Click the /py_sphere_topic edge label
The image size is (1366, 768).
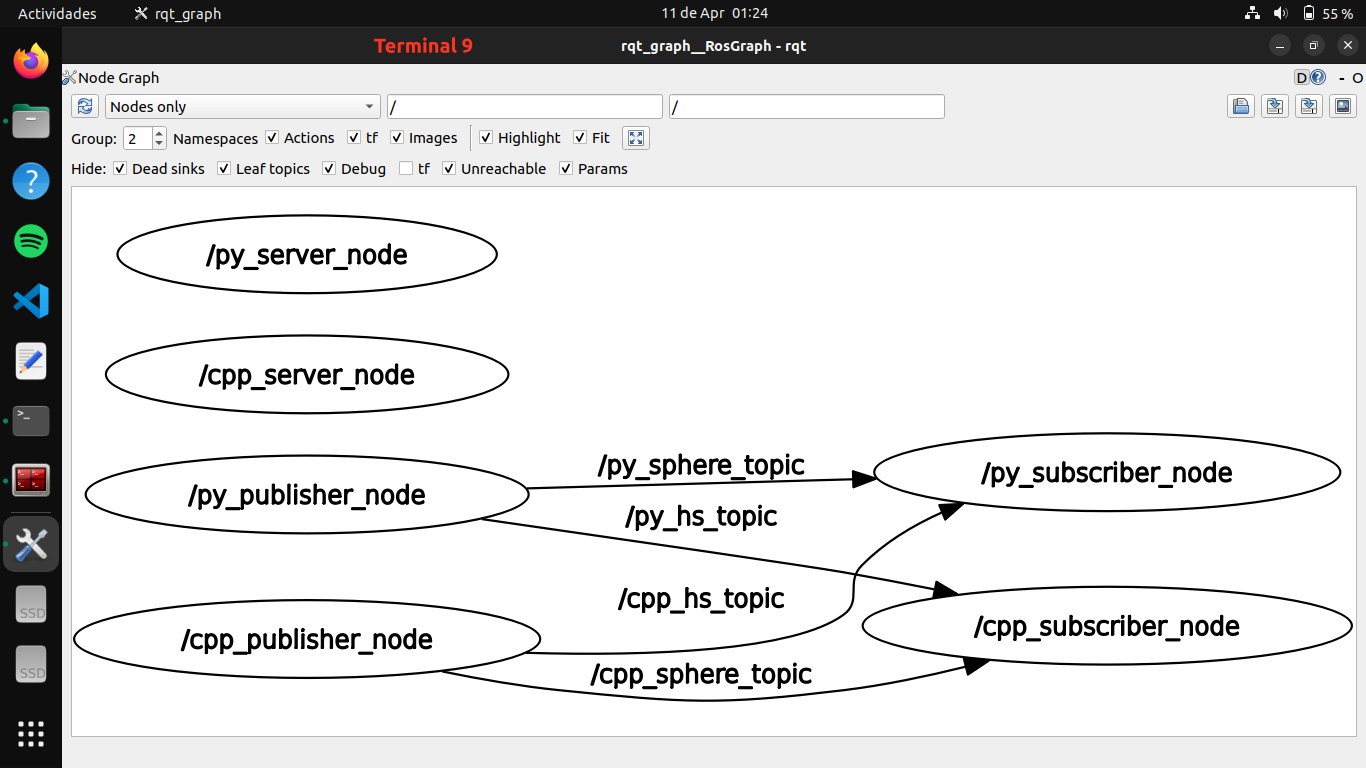(x=701, y=466)
